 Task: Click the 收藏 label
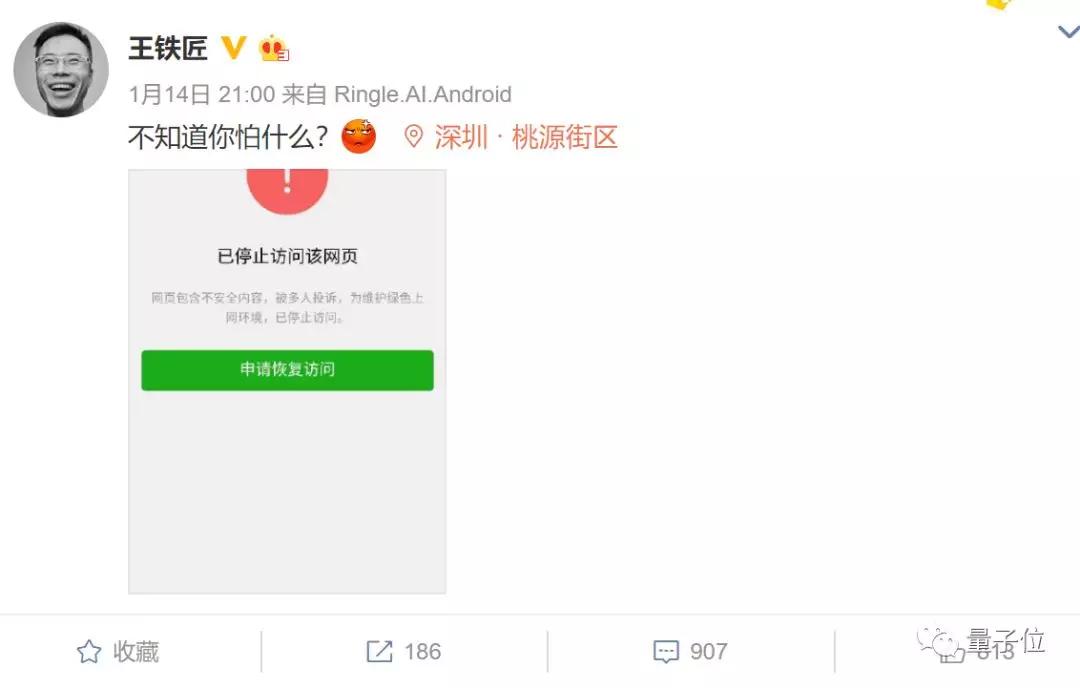[136, 651]
